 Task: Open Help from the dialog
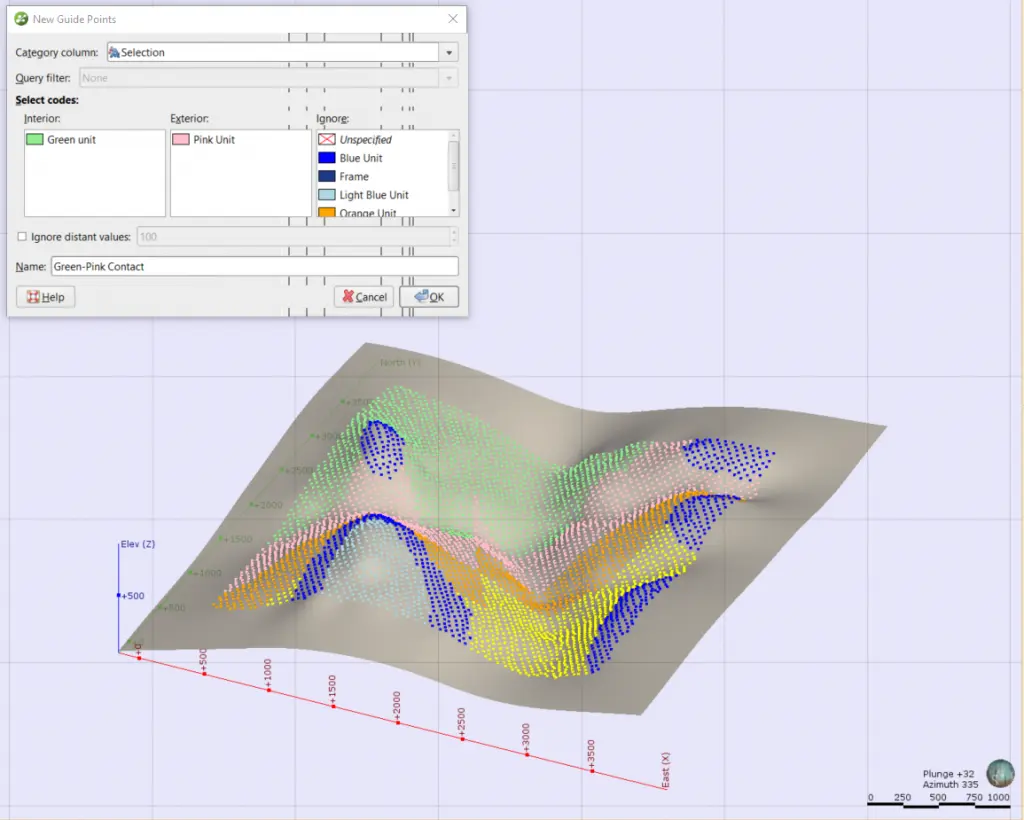coord(44,296)
